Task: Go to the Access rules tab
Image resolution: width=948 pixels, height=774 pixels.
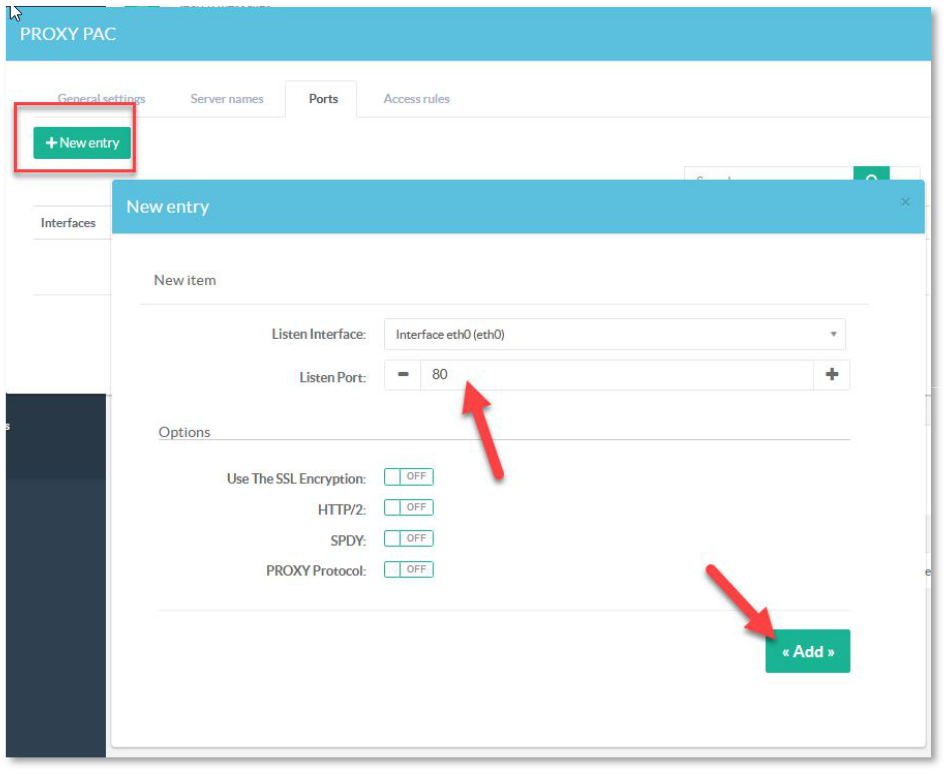Action: [416, 99]
